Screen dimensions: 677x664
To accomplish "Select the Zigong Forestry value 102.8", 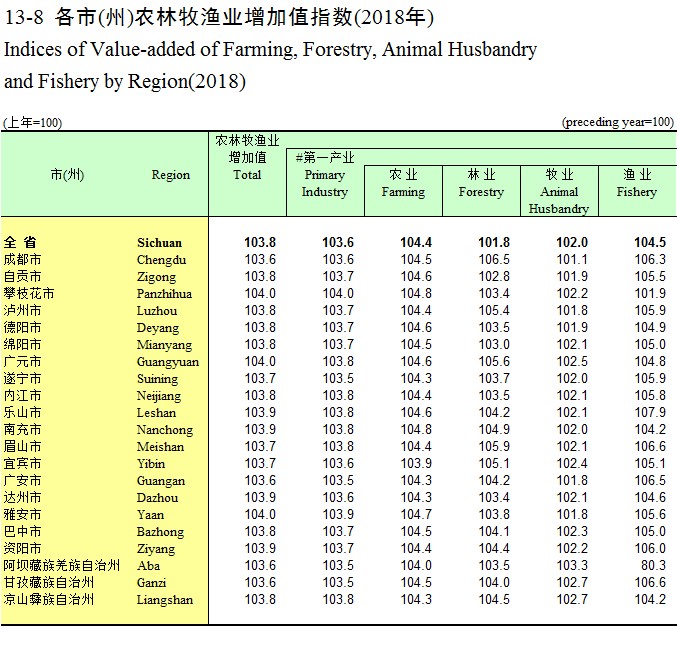I will (x=494, y=276).
